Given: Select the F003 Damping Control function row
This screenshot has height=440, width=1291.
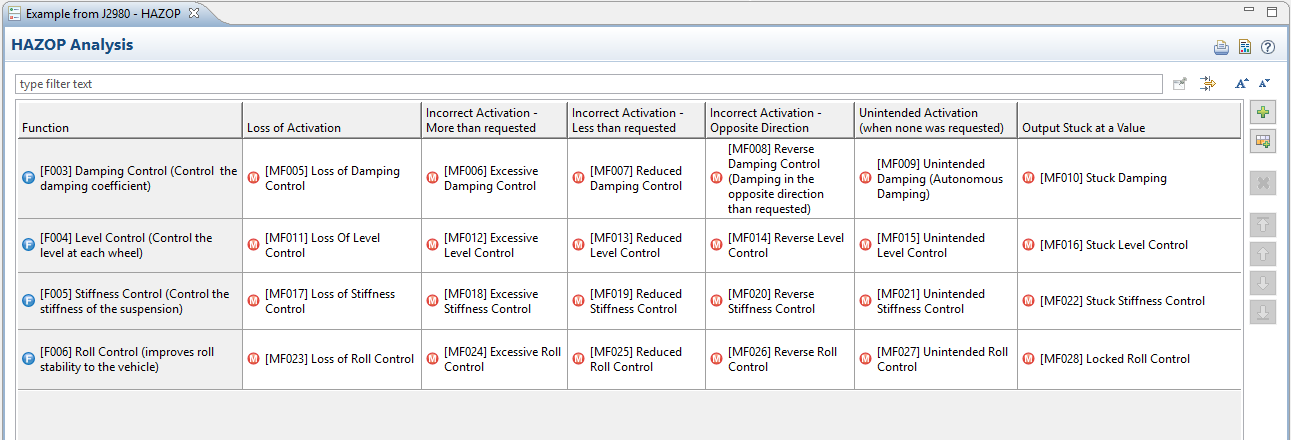Looking at the screenshot, I should click(x=130, y=178).
